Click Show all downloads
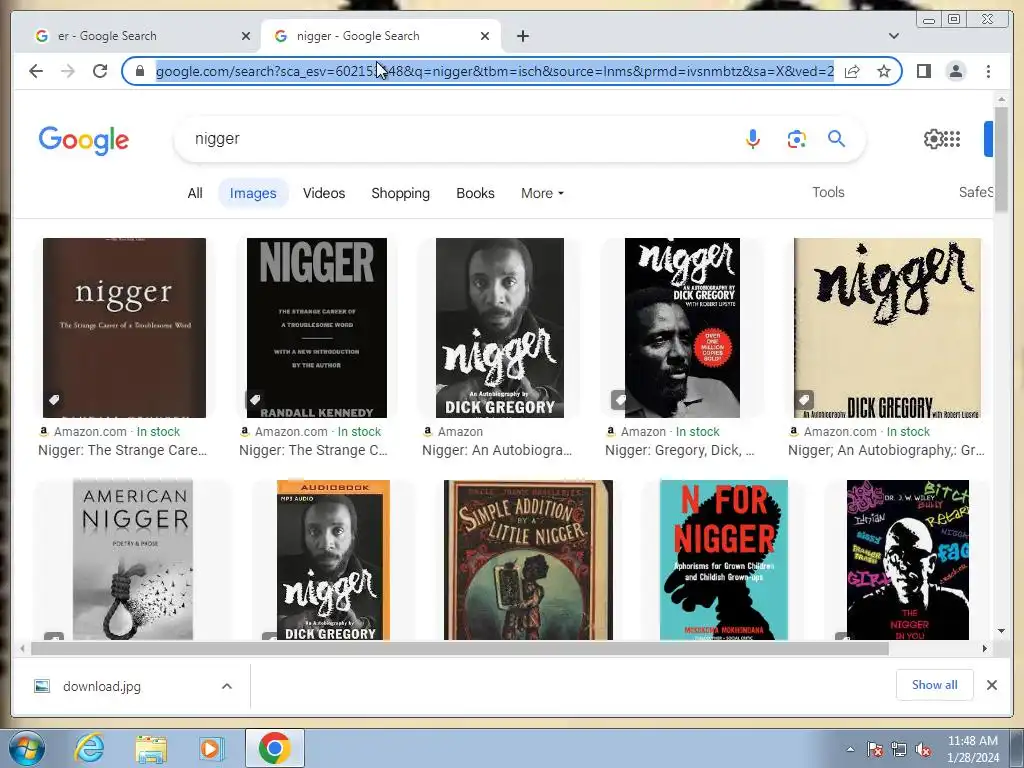This screenshot has height=768, width=1024. click(935, 684)
